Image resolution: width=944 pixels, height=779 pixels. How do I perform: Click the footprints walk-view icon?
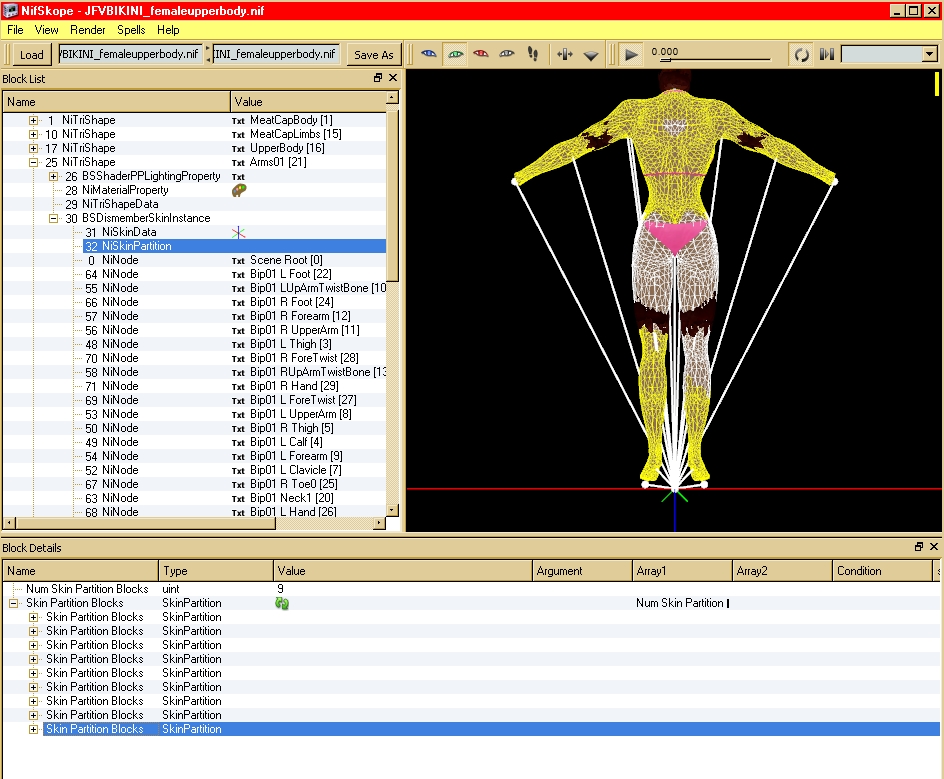[x=533, y=54]
